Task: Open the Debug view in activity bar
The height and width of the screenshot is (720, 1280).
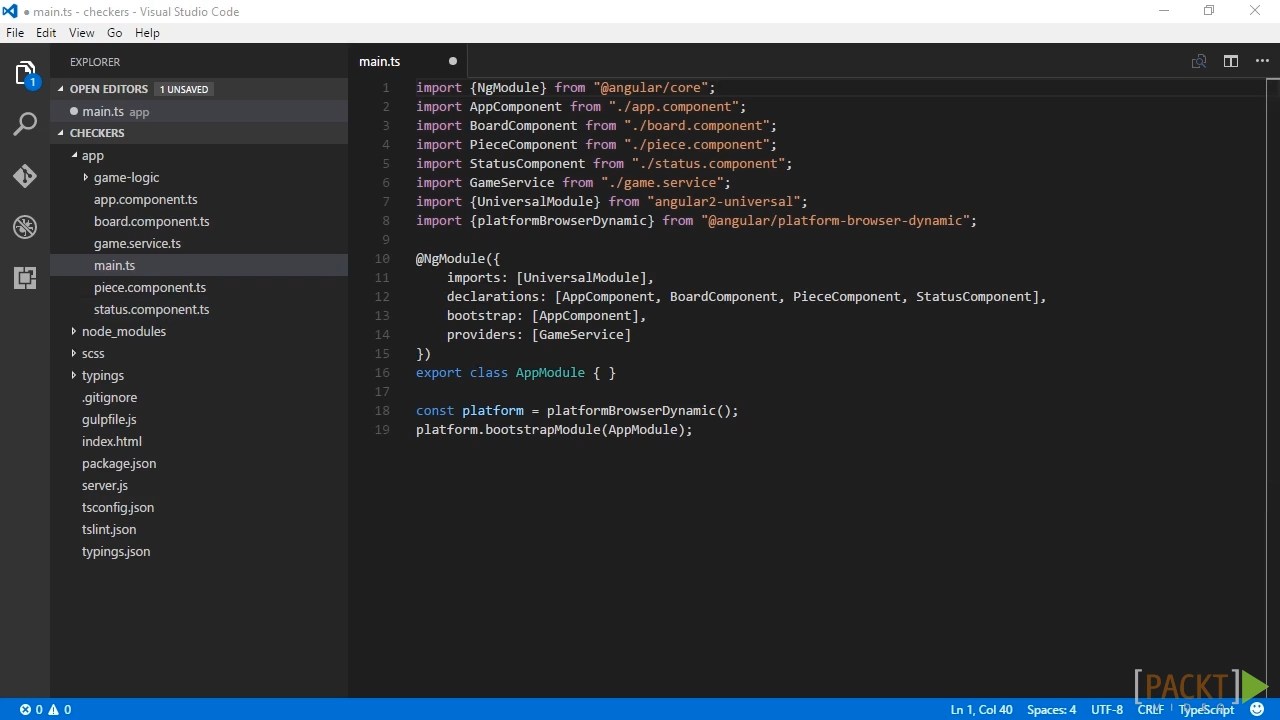Action: coord(25,227)
